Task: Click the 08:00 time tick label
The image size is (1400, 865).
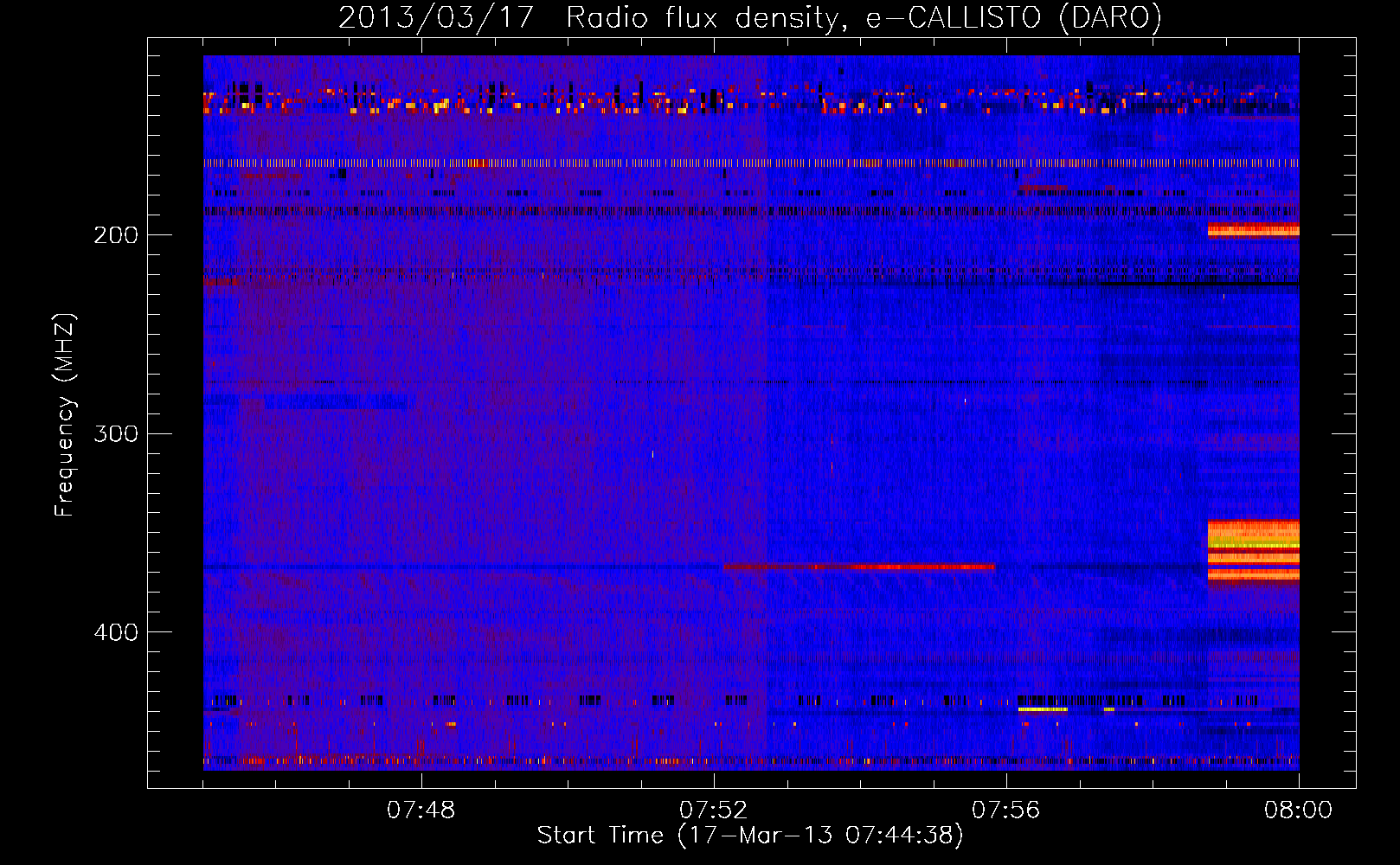Action: pos(1299,811)
